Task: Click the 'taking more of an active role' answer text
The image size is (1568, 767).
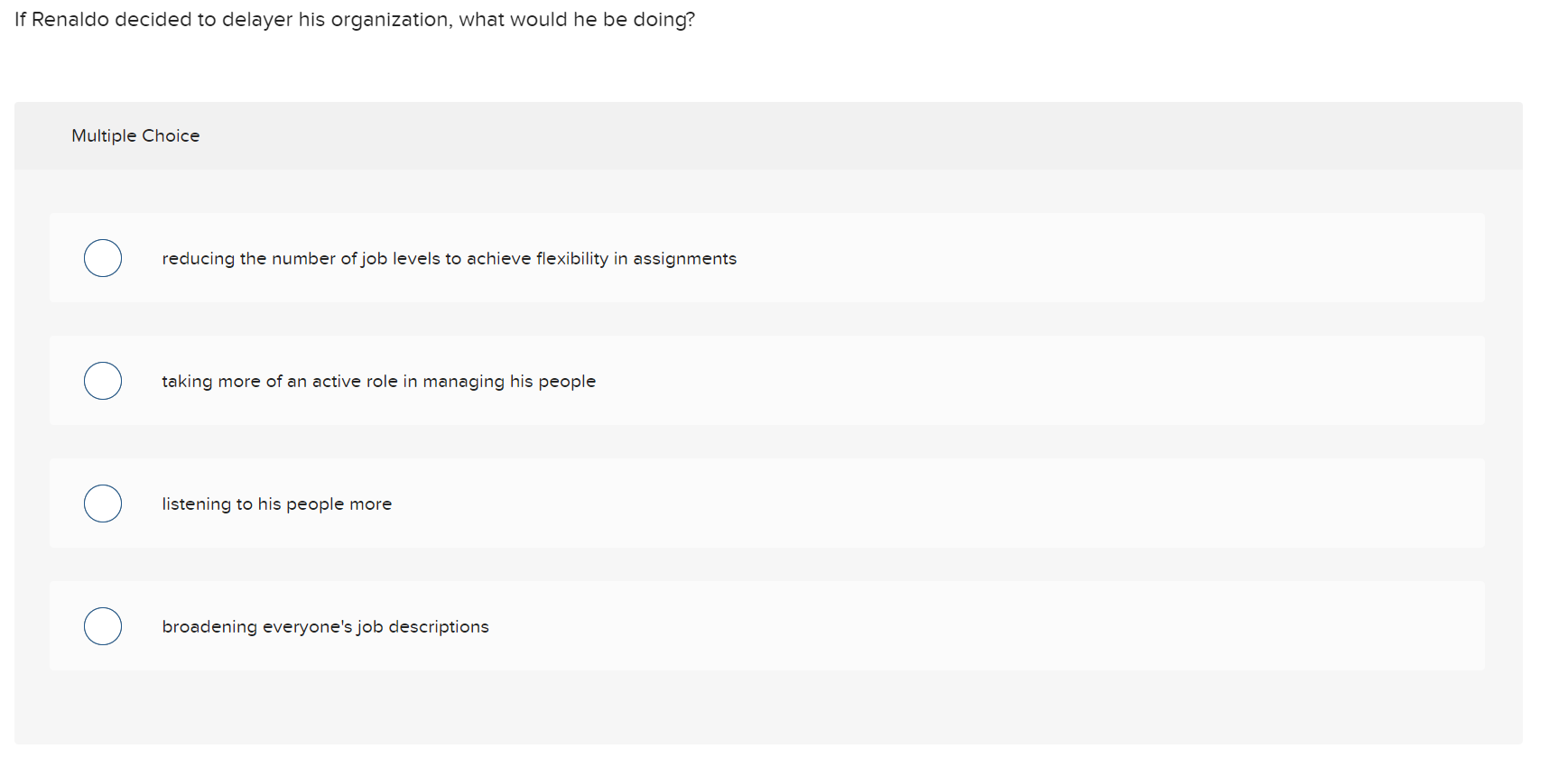Action: coord(378,382)
